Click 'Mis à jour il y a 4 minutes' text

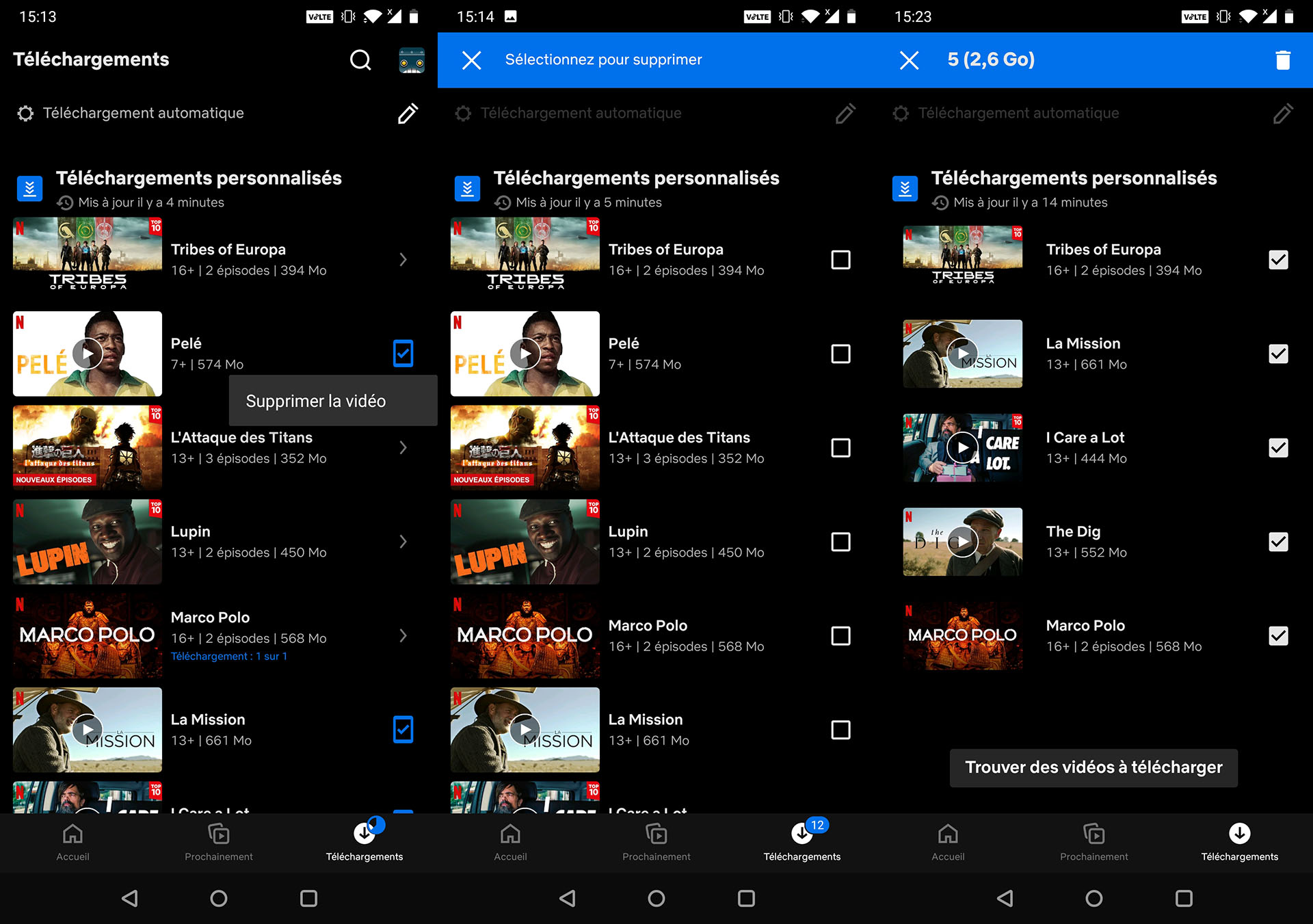tap(151, 202)
